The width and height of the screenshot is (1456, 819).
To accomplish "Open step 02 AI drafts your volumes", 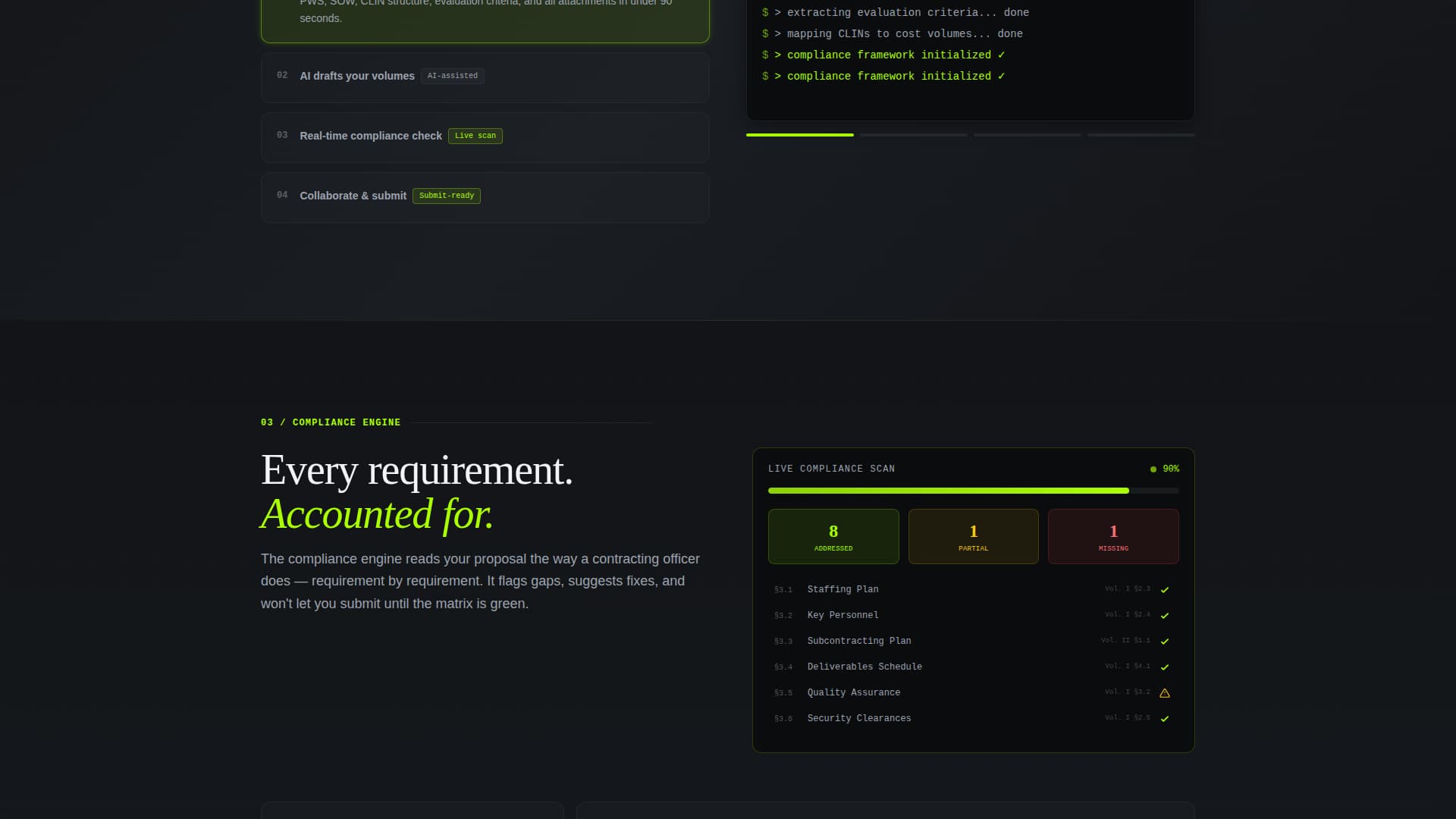I will click(x=485, y=77).
